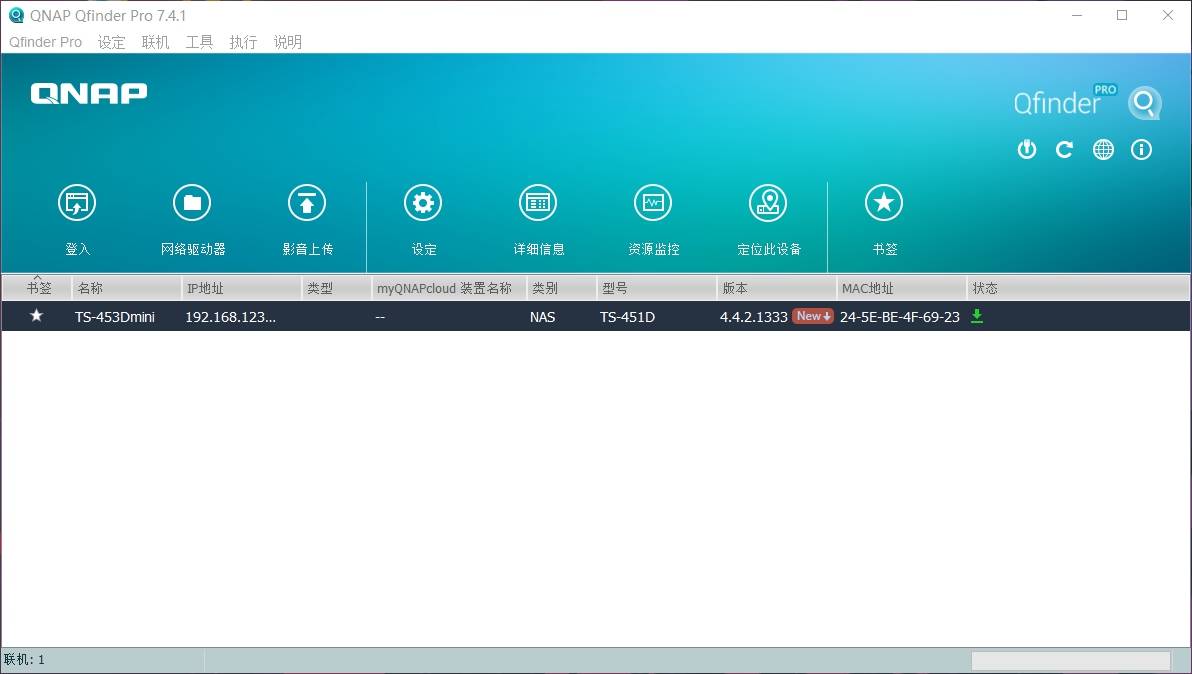Maximize the Qfinder Pro window

point(1122,15)
